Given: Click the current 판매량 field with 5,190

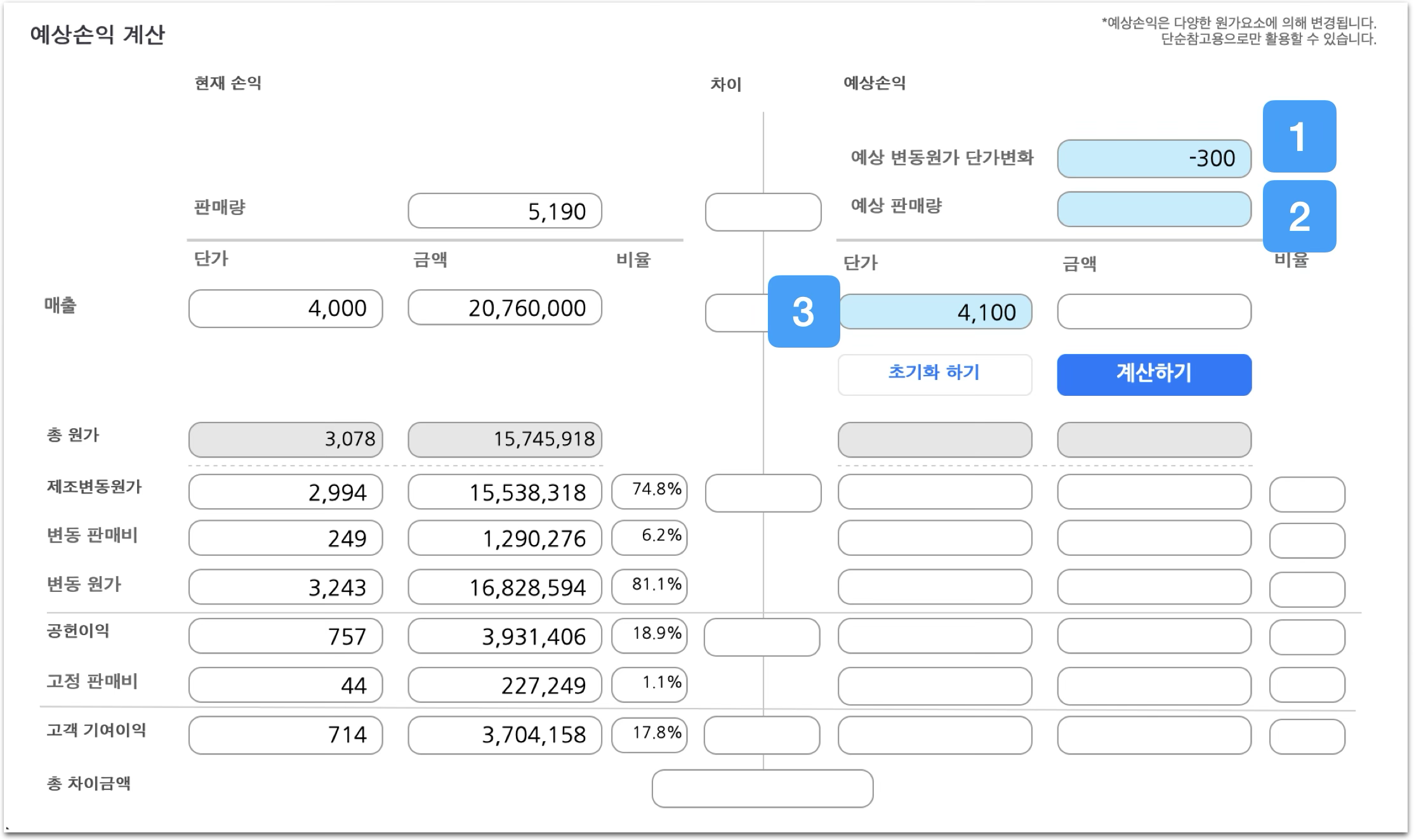Looking at the screenshot, I should 505,211.
